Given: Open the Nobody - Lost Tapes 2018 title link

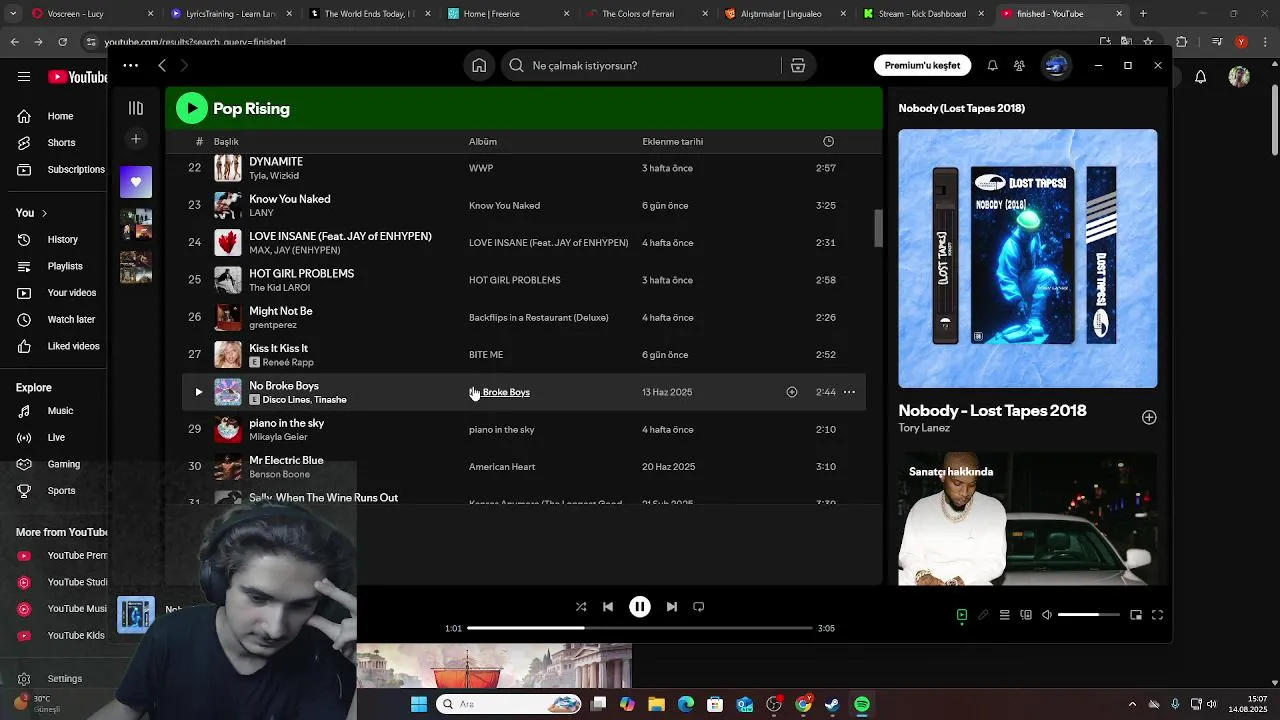Looking at the screenshot, I should 992,410.
